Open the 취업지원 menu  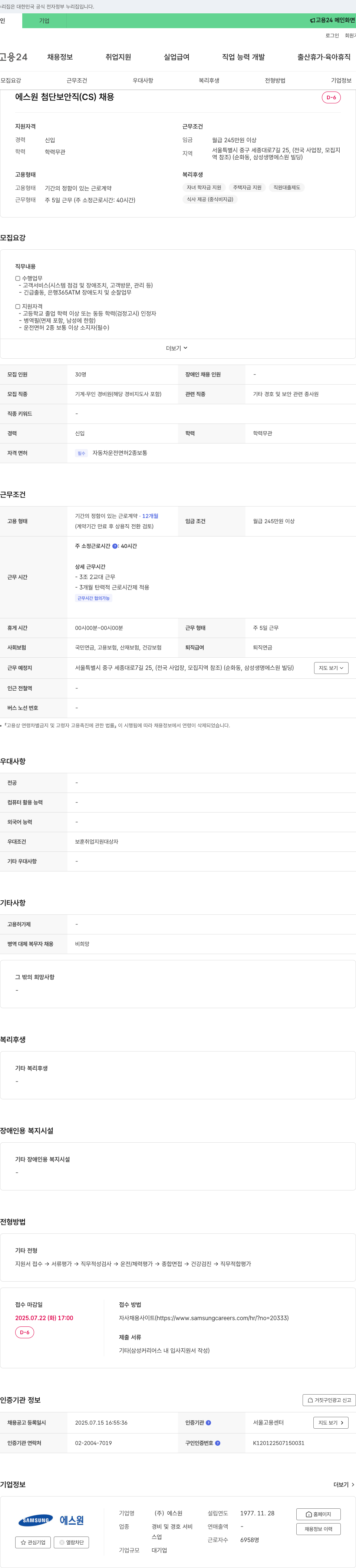tap(118, 57)
